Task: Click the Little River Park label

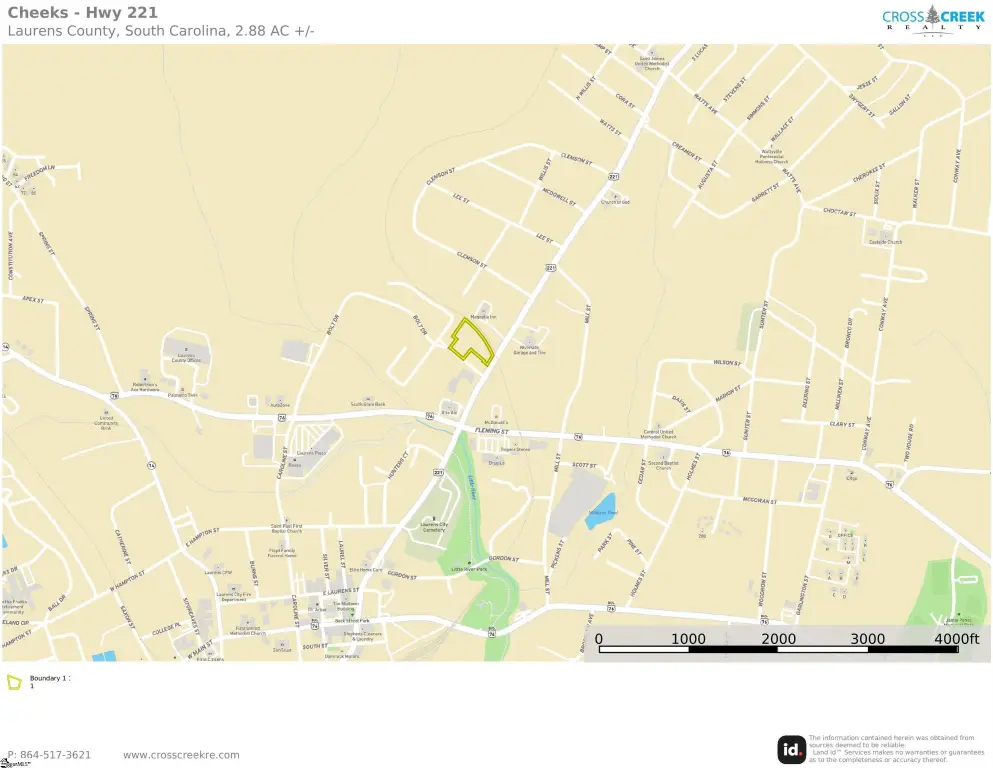Action: pos(469,569)
